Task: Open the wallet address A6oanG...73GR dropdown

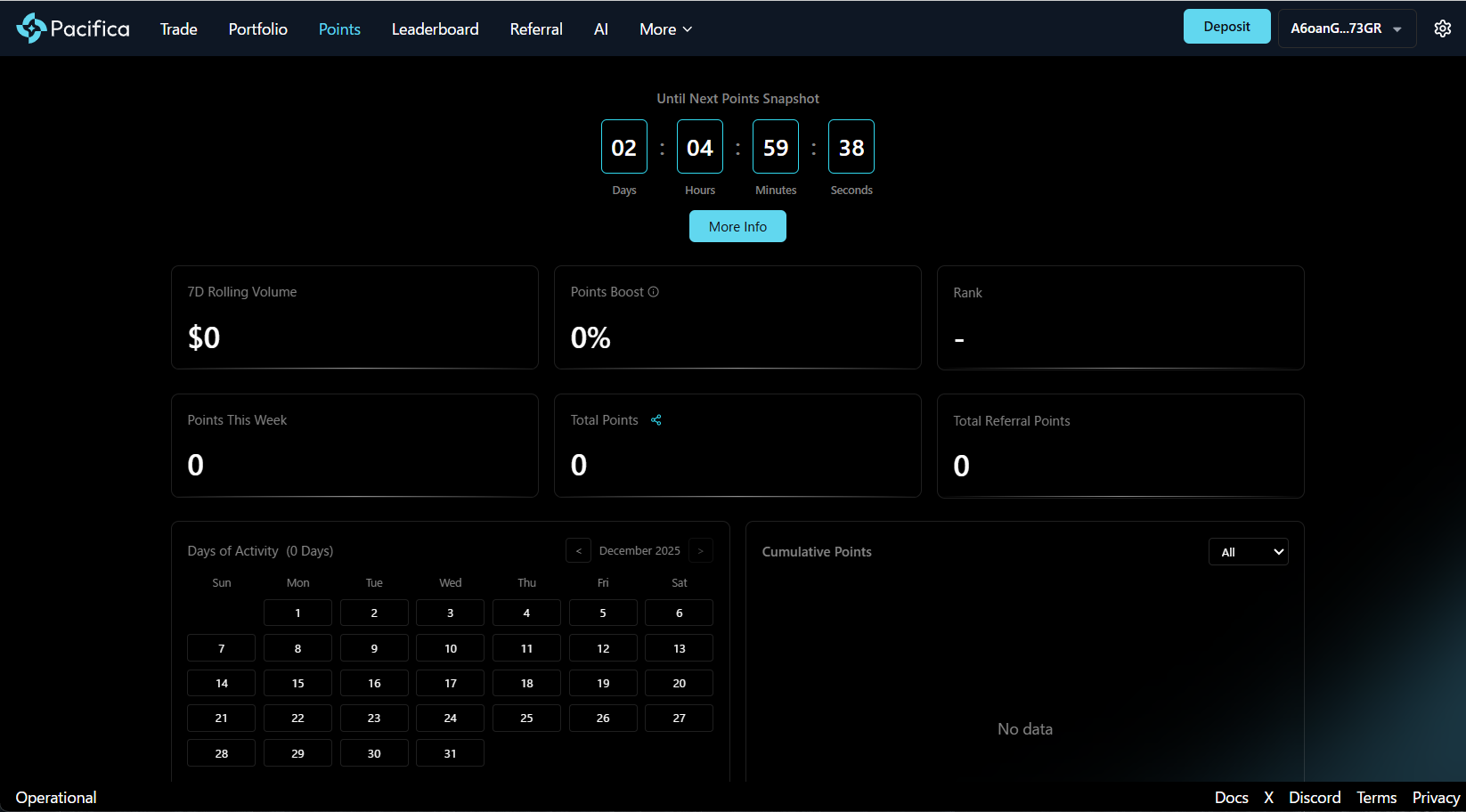Action: (1346, 28)
